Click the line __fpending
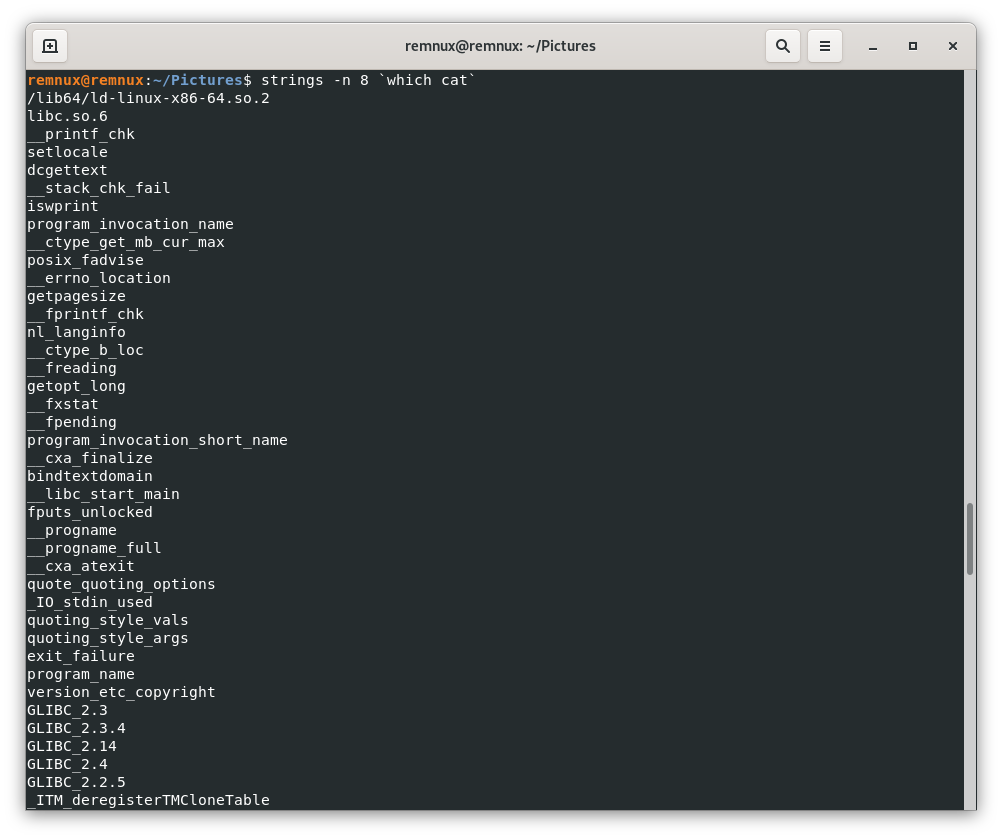The width and height of the screenshot is (1002, 839). [72, 422]
